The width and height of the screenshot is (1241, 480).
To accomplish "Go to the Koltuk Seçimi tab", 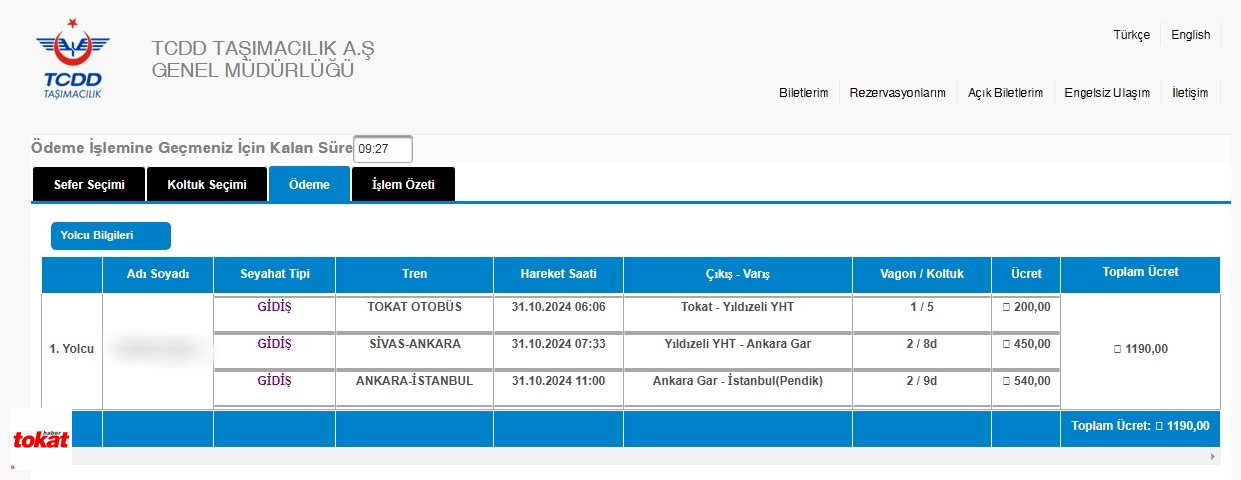I will (x=207, y=184).
